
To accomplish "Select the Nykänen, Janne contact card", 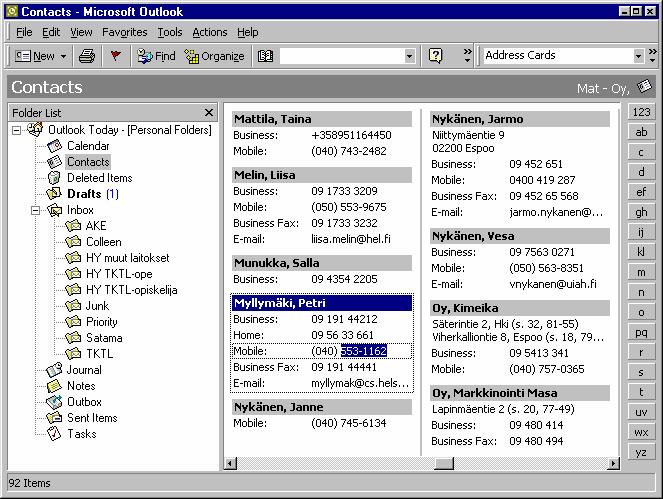I will point(321,415).
